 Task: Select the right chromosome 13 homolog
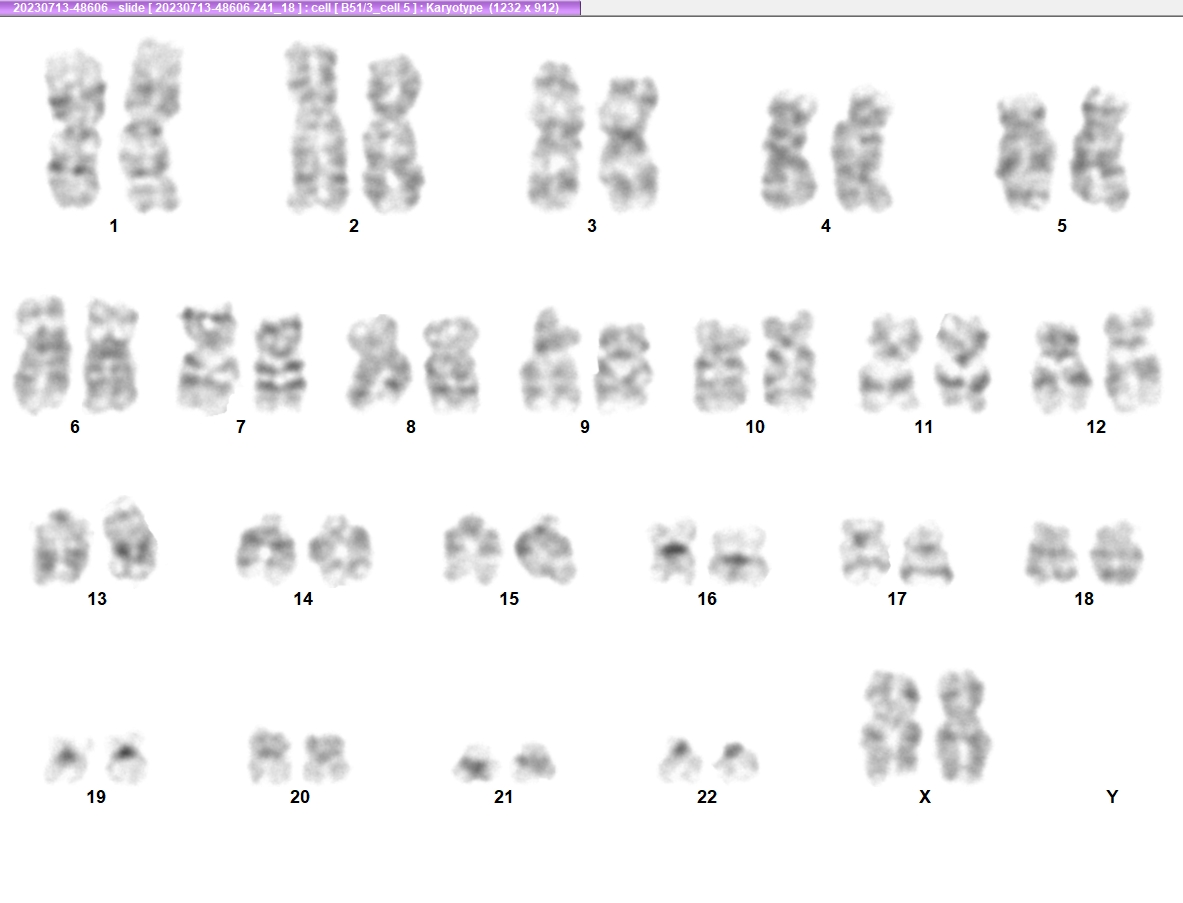(130, 539)
